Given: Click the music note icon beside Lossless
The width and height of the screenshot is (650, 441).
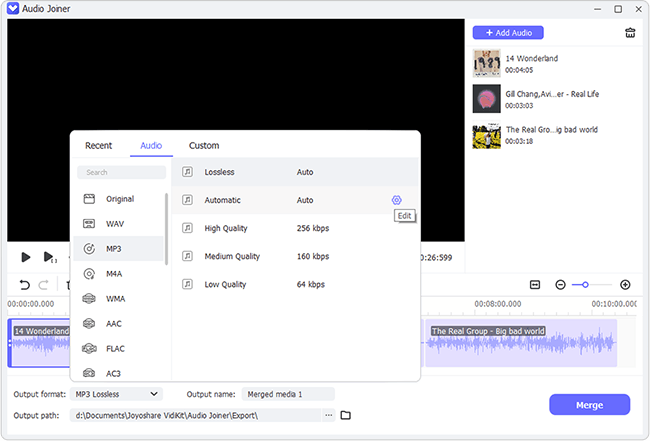Looking at the screenshot, I should 187,172.
